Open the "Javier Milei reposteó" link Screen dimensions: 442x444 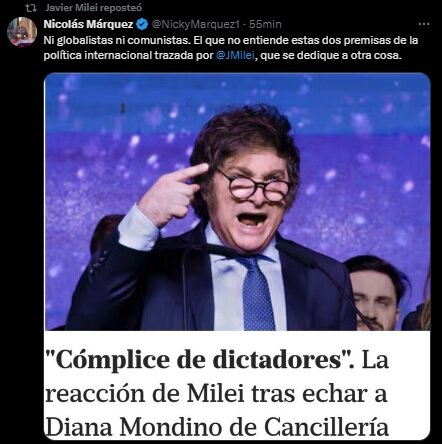pos(93,7)
